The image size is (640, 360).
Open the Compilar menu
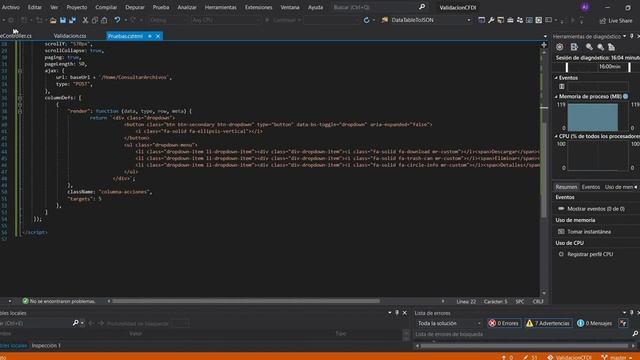click(106, 7)
